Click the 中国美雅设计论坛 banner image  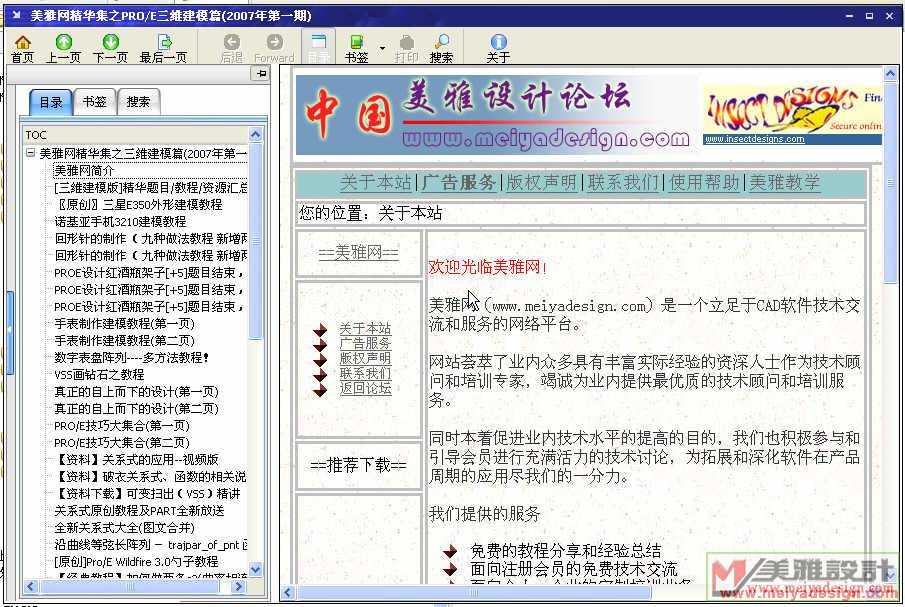click(496, 115)
